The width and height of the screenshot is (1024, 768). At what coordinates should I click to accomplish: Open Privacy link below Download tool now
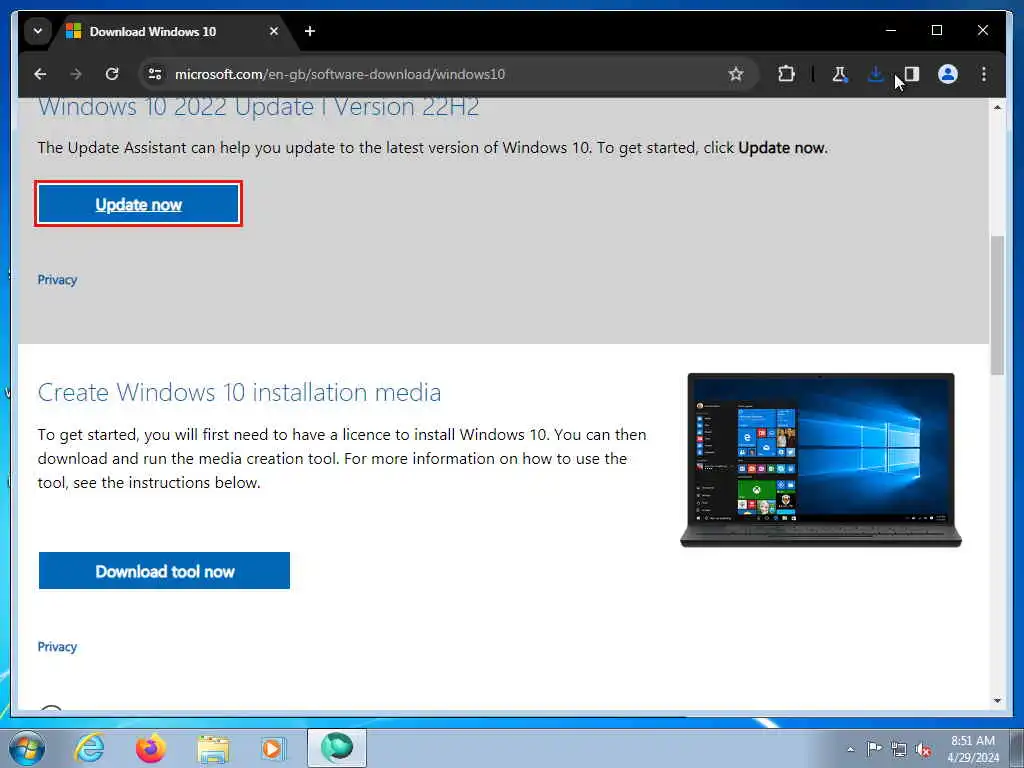tap(57, 647)
